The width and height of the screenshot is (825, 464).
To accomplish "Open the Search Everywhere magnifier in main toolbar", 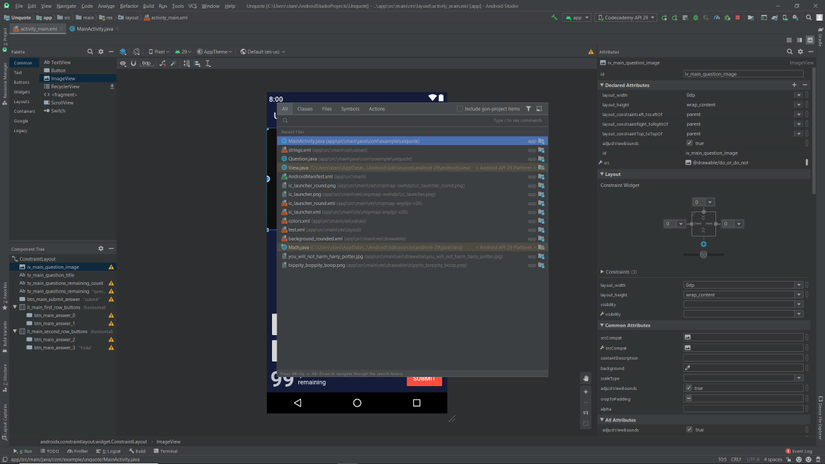I will (809, 17).
